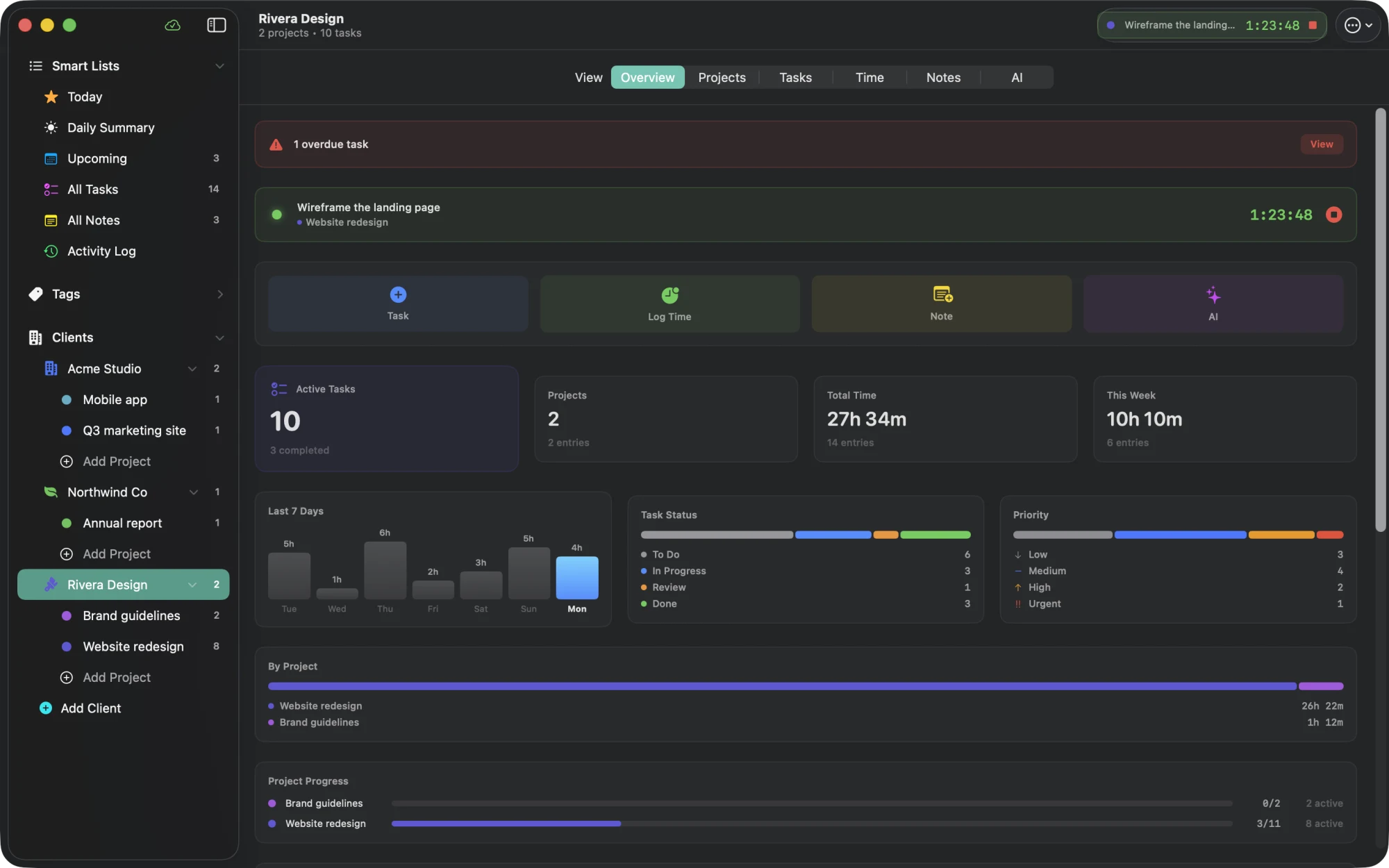Click the overdue task warning triangle
The height and width of the screenshot is (868, 1389).
point(276,144)
